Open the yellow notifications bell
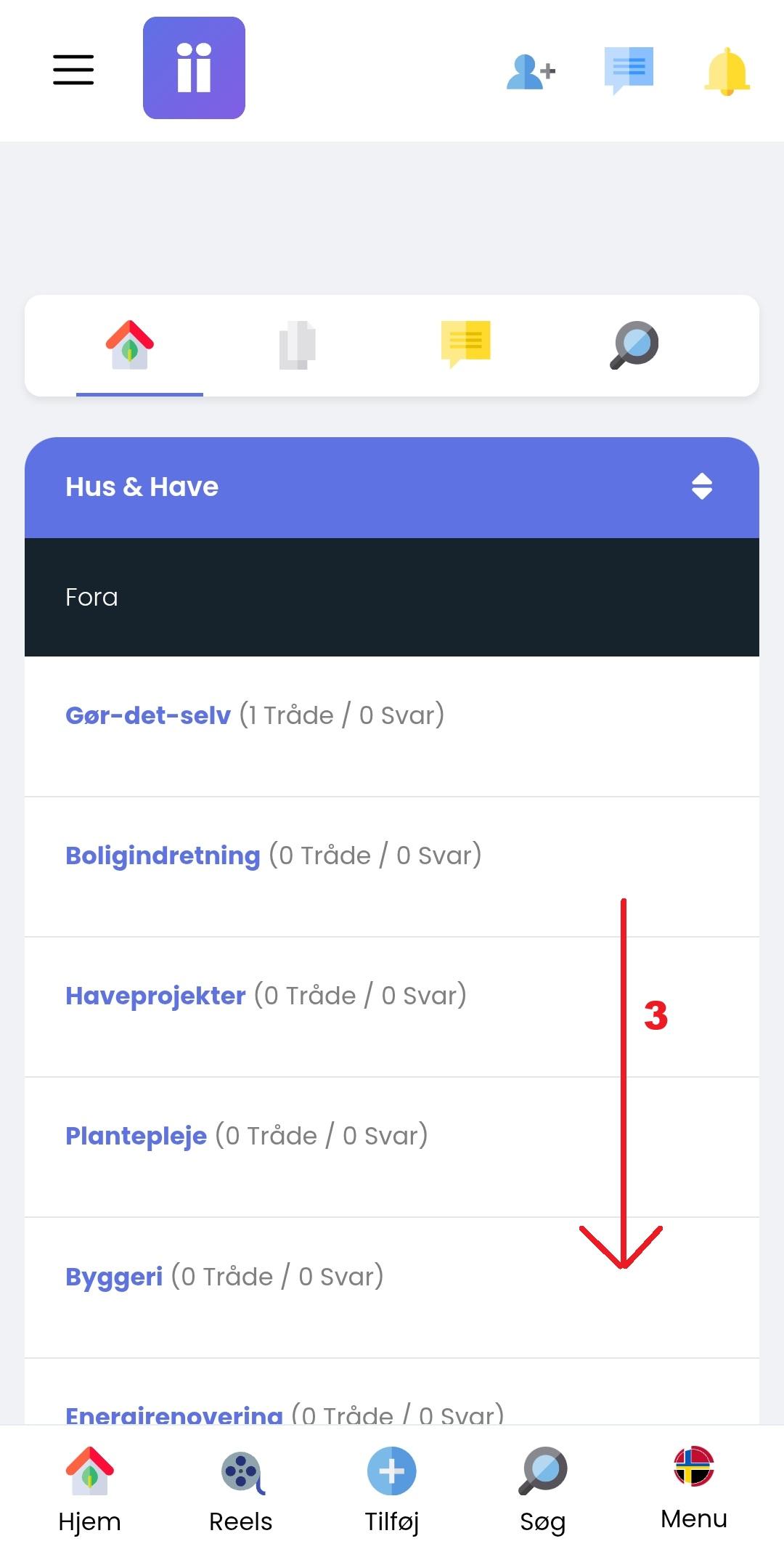The width and height of the screenshot is (784, 1565). click(727, 71)
